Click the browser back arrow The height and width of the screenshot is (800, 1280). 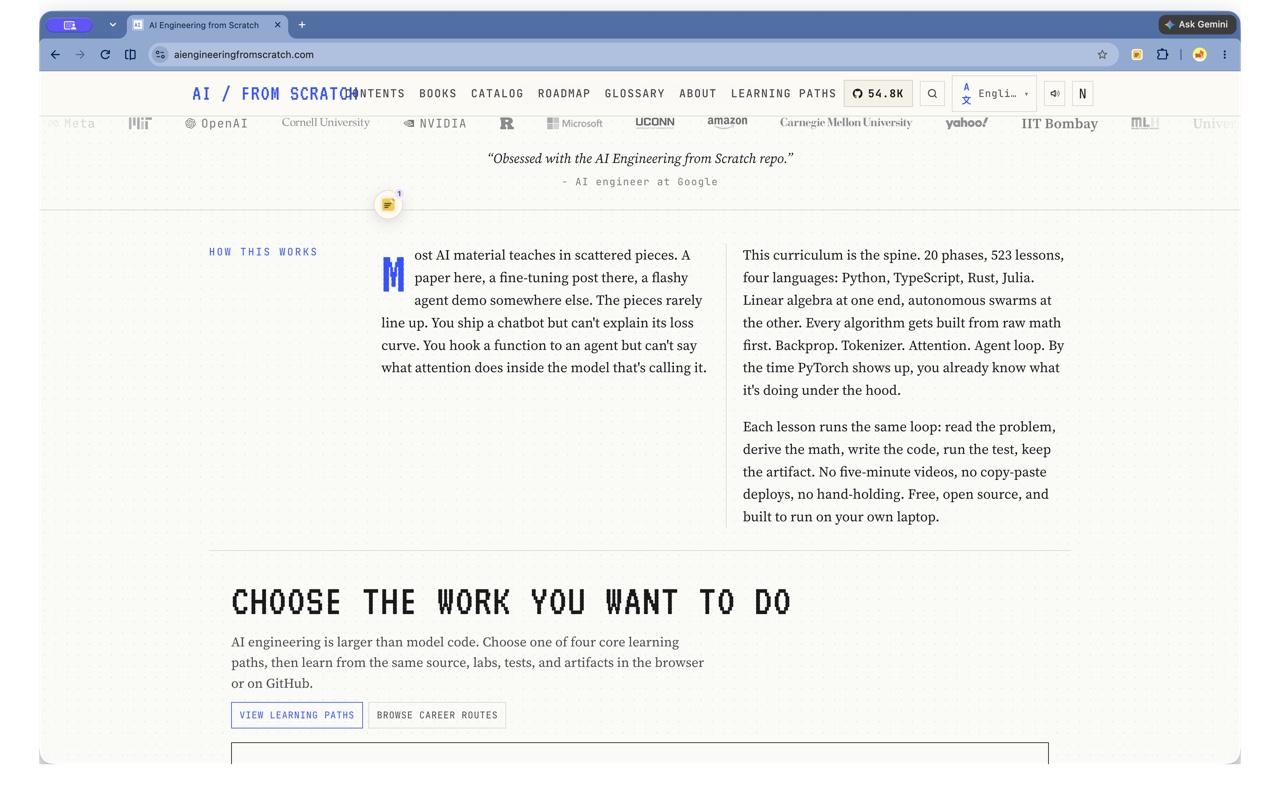55,55
